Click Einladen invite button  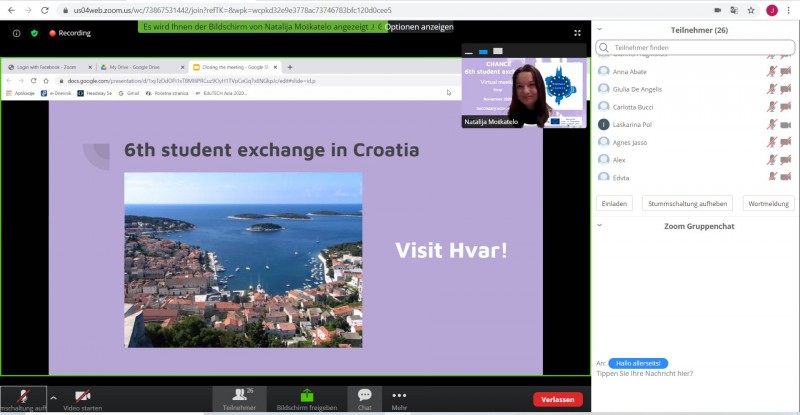coord(614,203)
